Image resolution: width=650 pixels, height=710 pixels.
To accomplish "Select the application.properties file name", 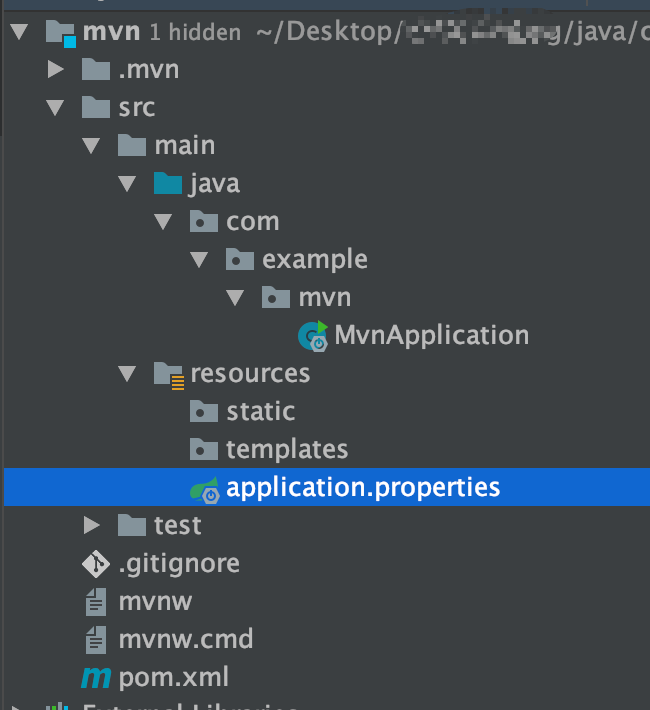I will pos(363,488).
